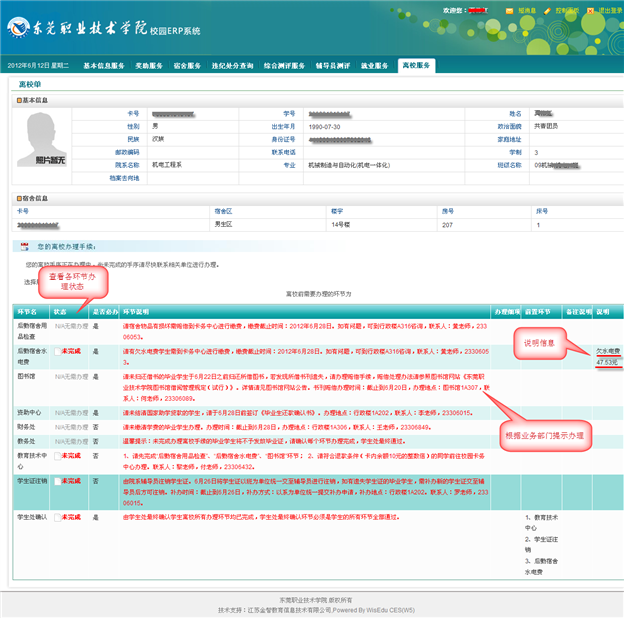This screenshot has width=624, height=618.
Task: Click the 状态 column header in table
Action: [60, 313]
